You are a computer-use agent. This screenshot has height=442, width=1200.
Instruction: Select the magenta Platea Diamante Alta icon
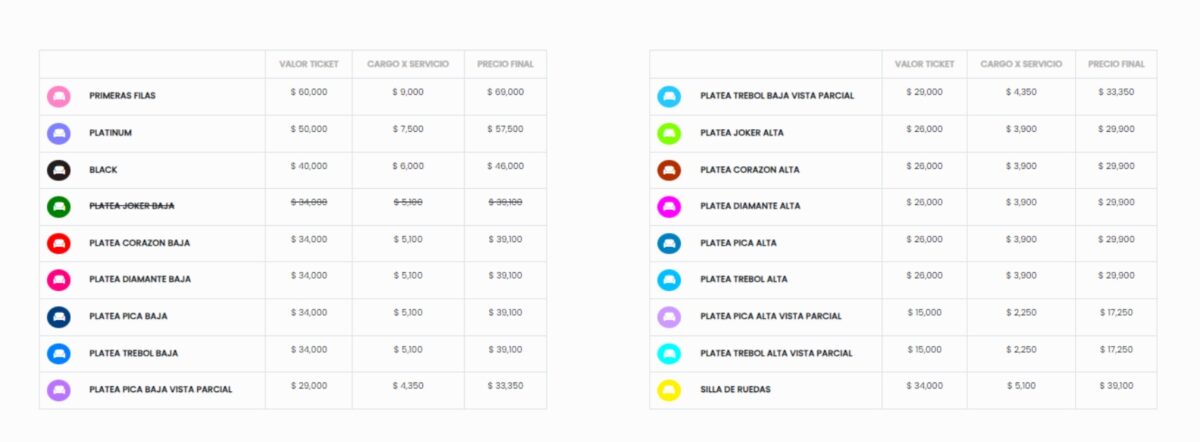[669, 207]
